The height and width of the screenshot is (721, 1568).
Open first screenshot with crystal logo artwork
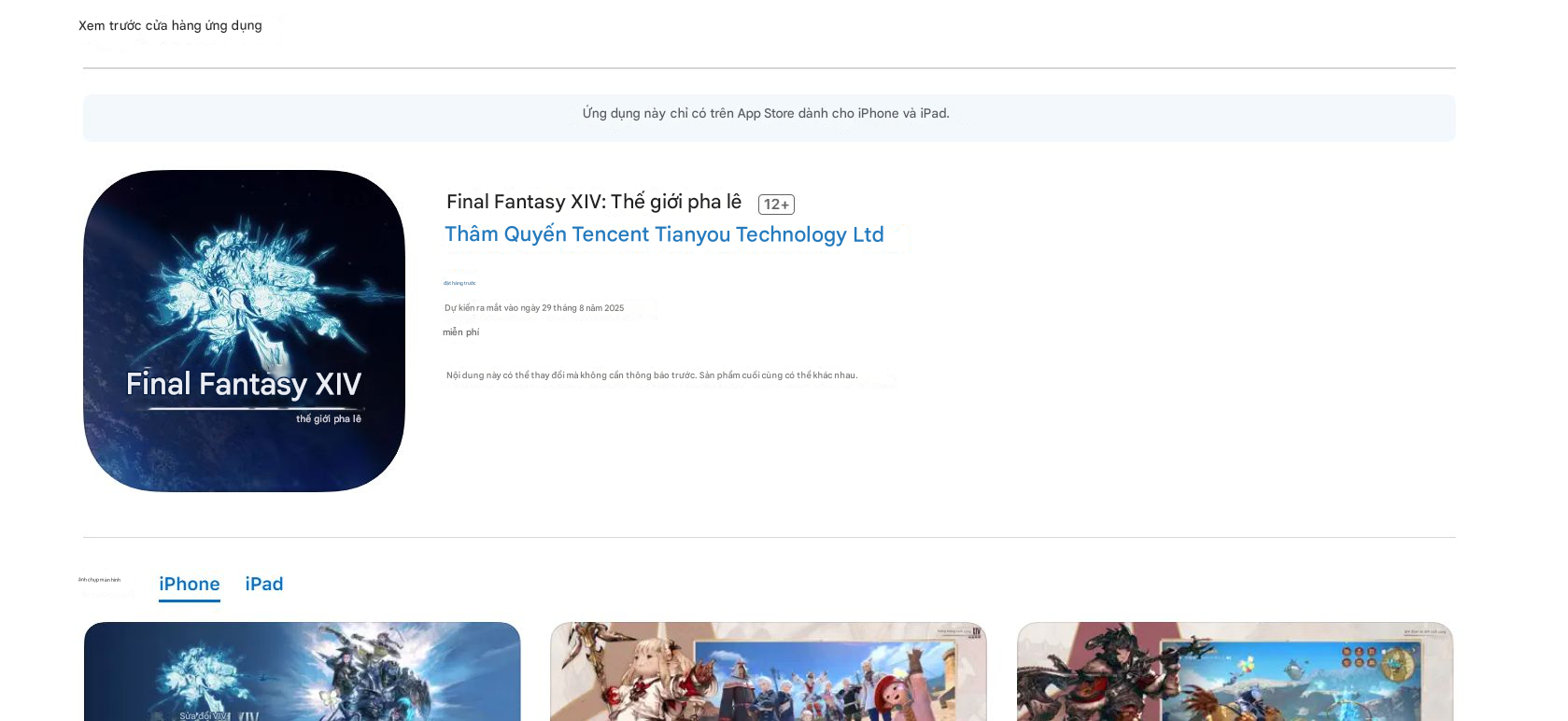coord(303,672)
